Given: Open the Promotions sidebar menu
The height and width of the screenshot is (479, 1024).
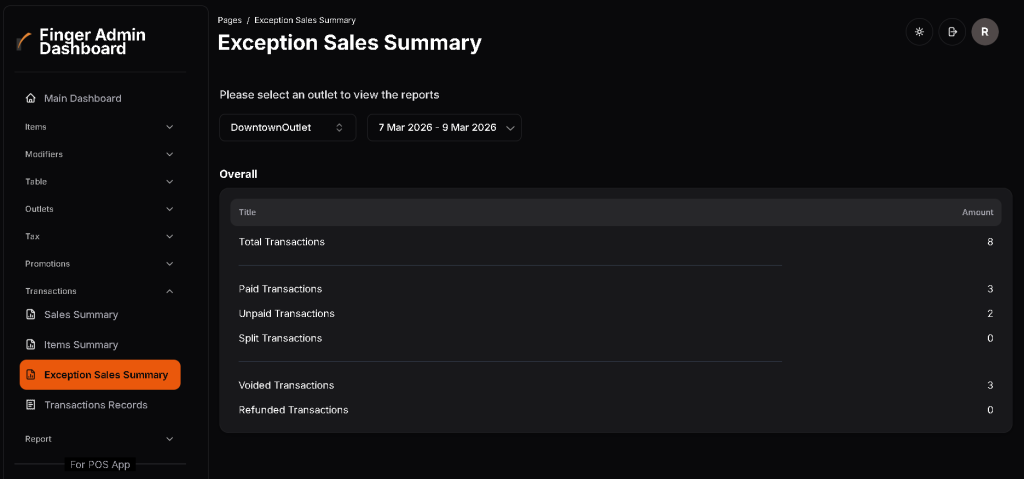Looking at the screenshot, I should (99, 264).
